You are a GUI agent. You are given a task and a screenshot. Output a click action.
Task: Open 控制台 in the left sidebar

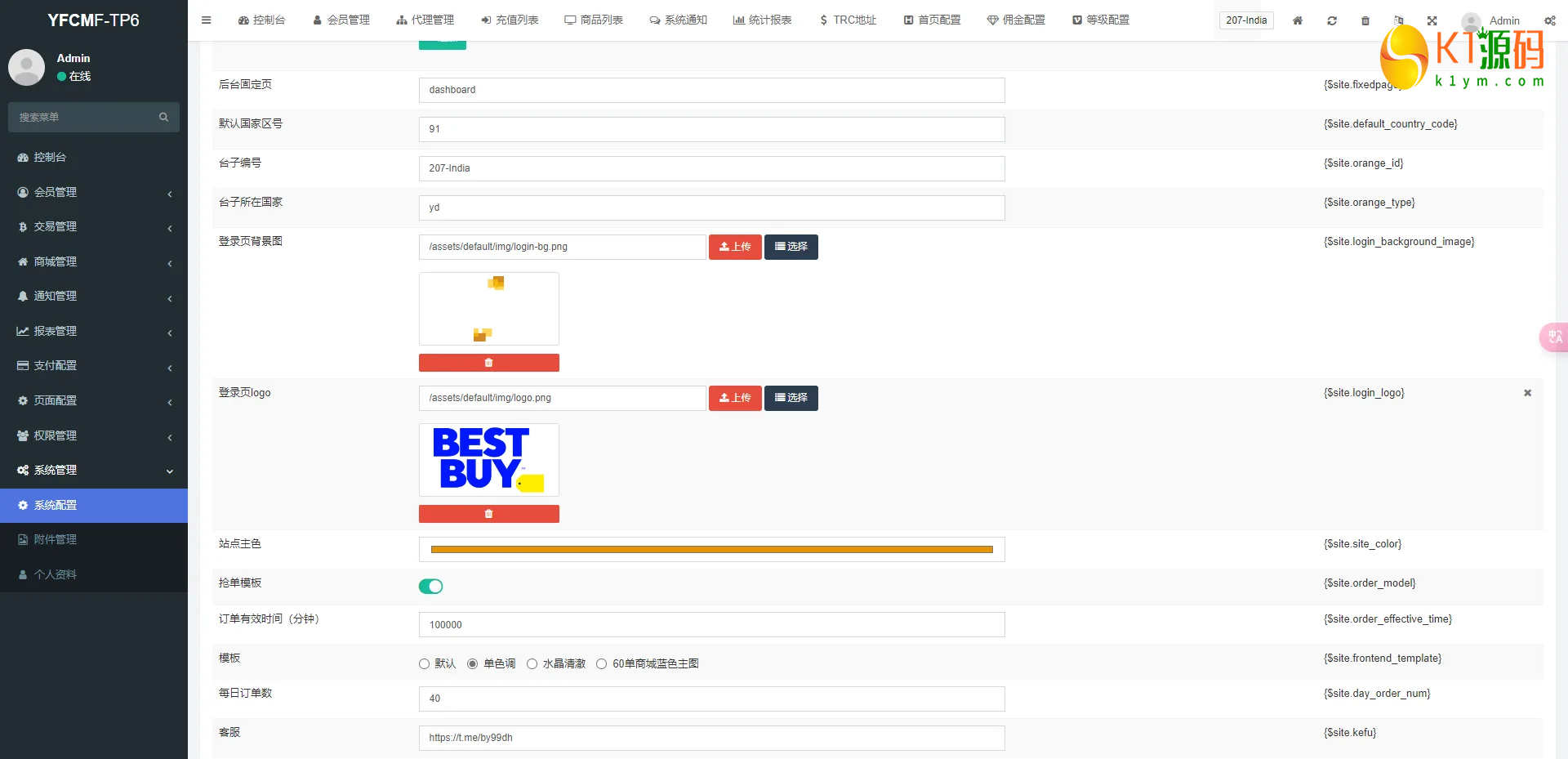[94, 157]
